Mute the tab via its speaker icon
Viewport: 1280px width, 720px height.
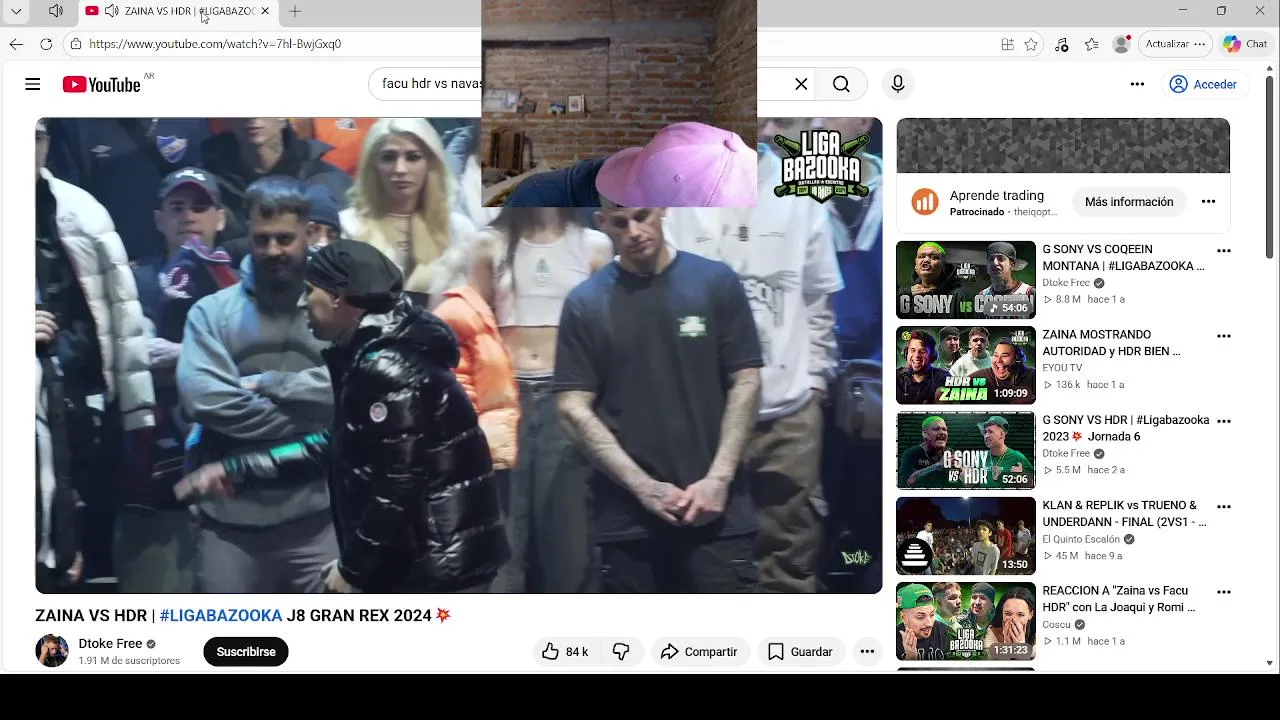(111, 11)
